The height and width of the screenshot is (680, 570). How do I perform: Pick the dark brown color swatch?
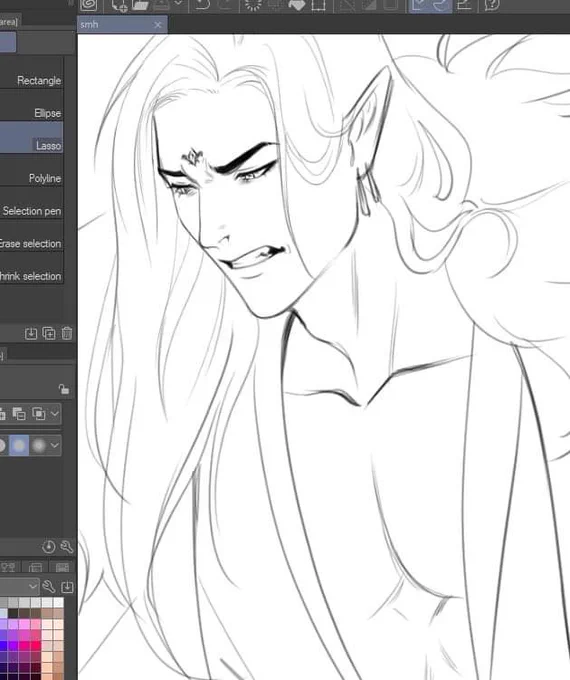[25, 613]
